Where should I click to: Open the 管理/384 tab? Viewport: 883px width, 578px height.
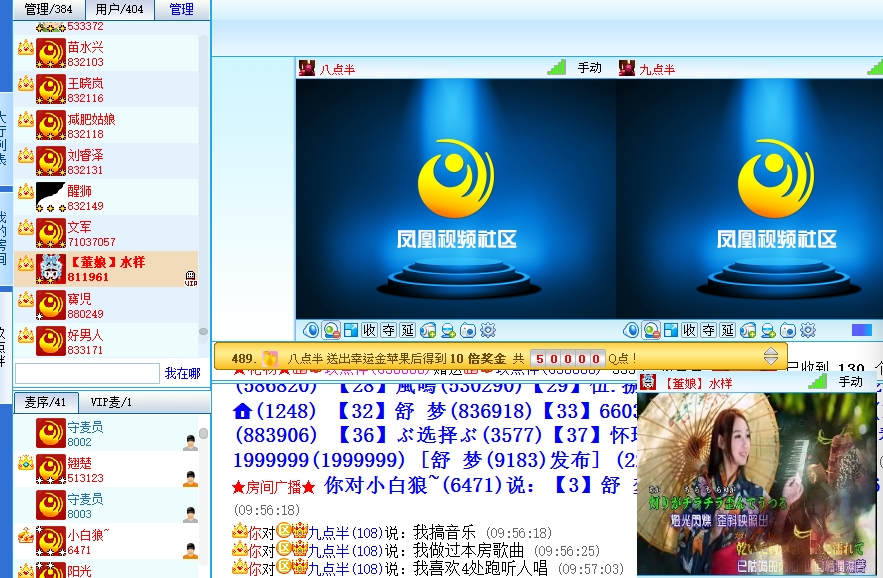(x=48, y=9)
